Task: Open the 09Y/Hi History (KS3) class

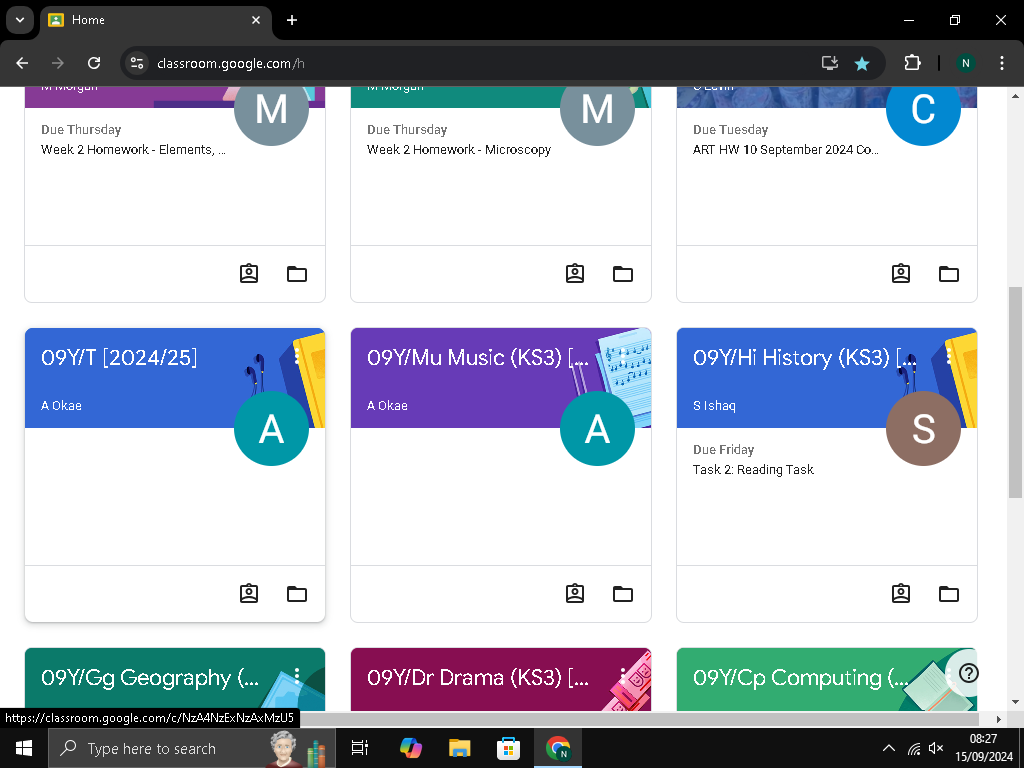Action: (x=805, y=357)
